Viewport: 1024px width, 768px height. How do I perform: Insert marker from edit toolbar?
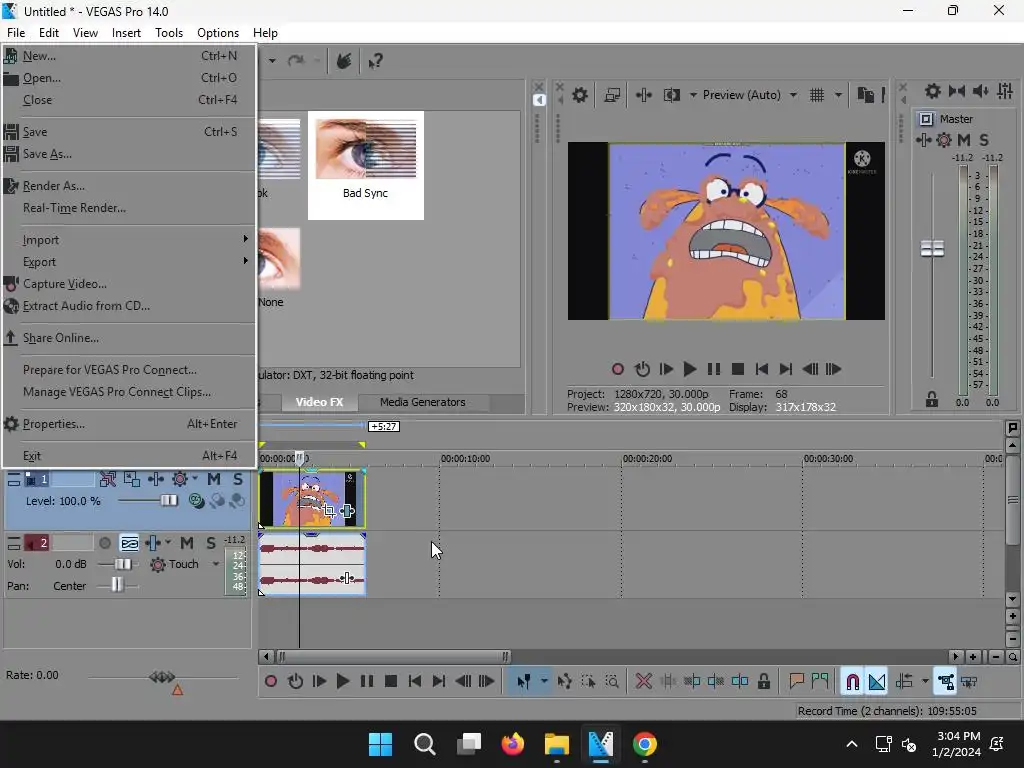pos(796,682)
